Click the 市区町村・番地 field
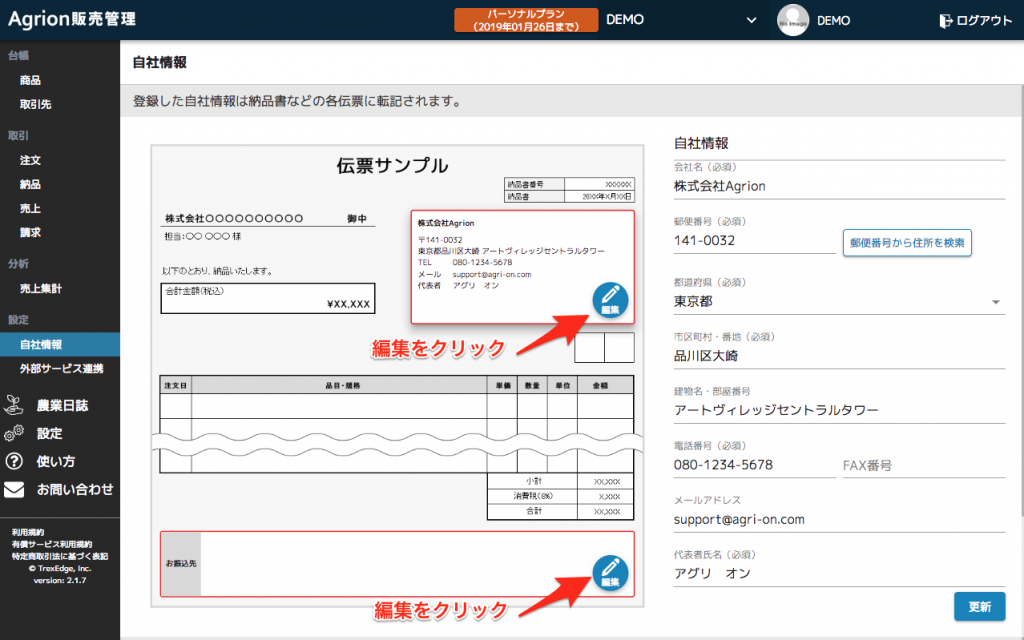 [839, 356]
